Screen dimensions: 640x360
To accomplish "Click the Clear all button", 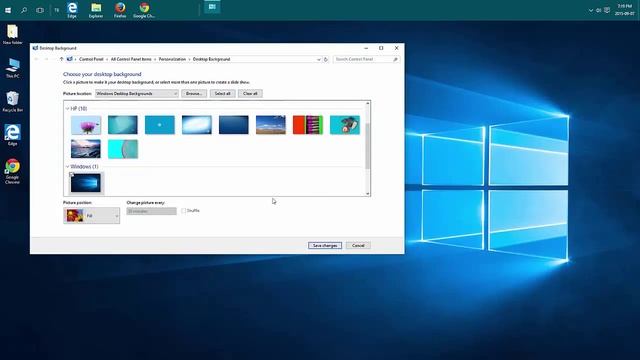I will pyautogui.click(x=250, y=93).
